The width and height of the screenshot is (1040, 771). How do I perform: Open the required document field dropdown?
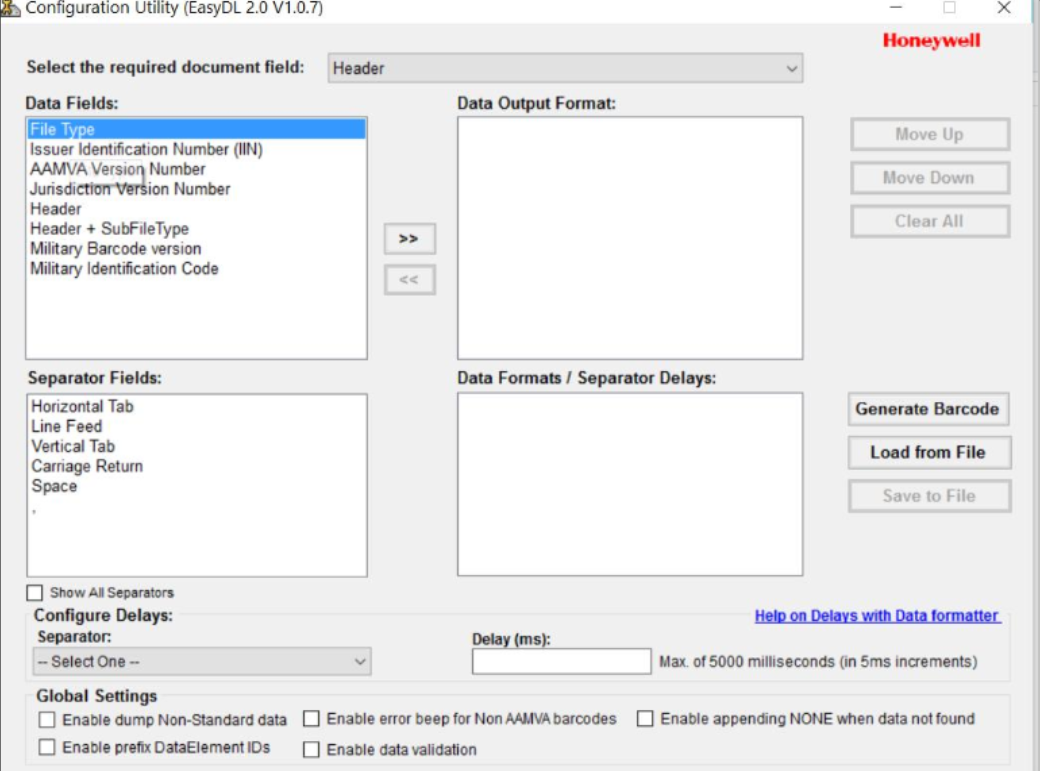coord(565,68)
